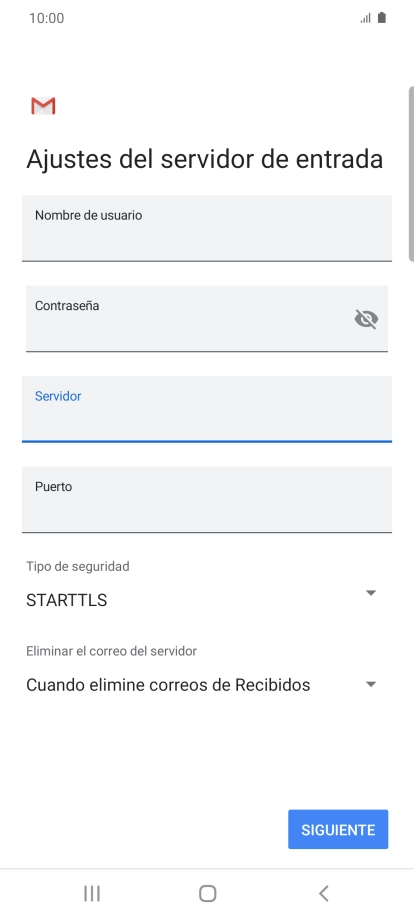Tap the Android home navigation icon

pos(208,893)
